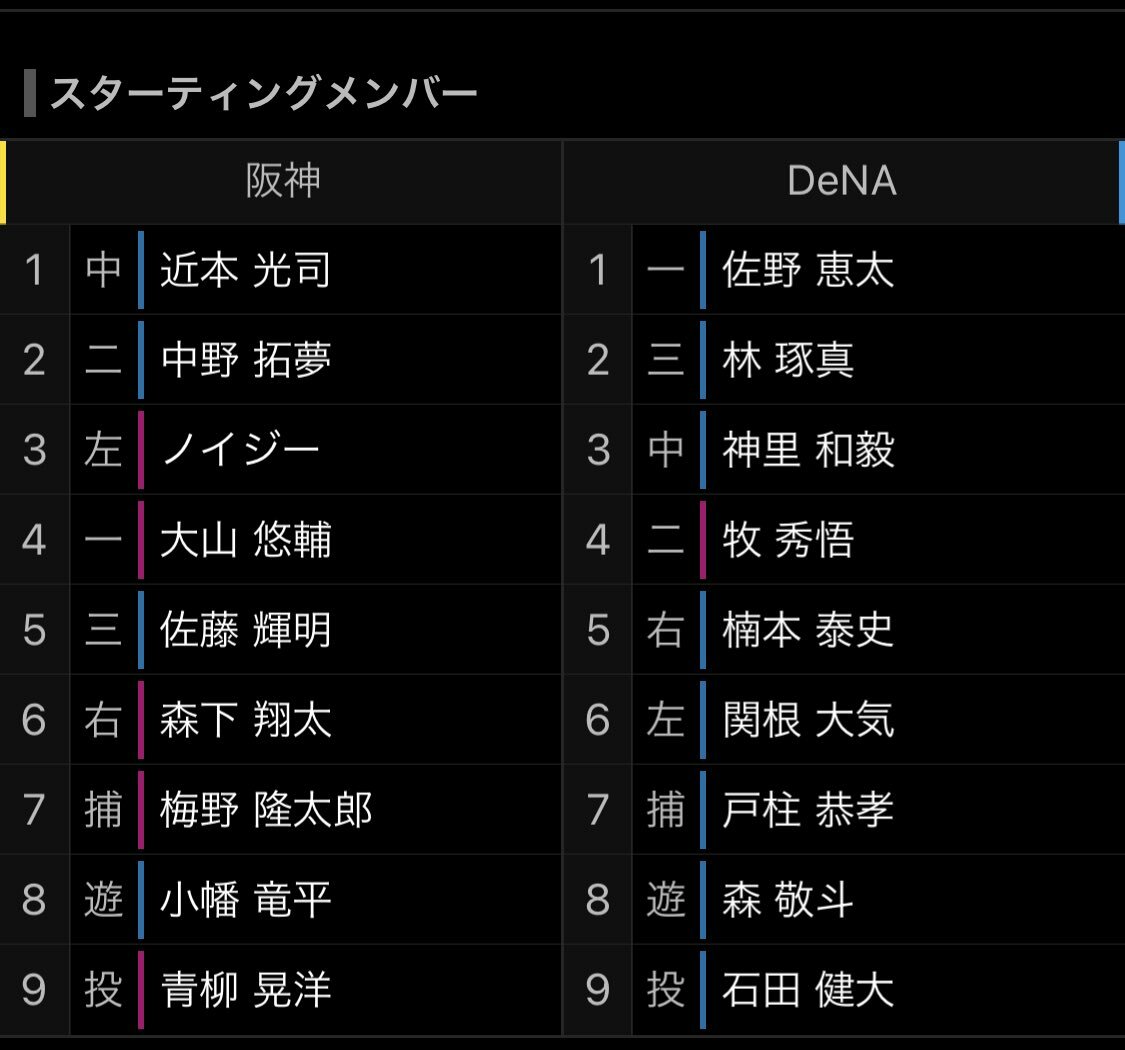View 牧 秀悟 player details
Screen dimensions: 1125x1050
click(788, 540)
